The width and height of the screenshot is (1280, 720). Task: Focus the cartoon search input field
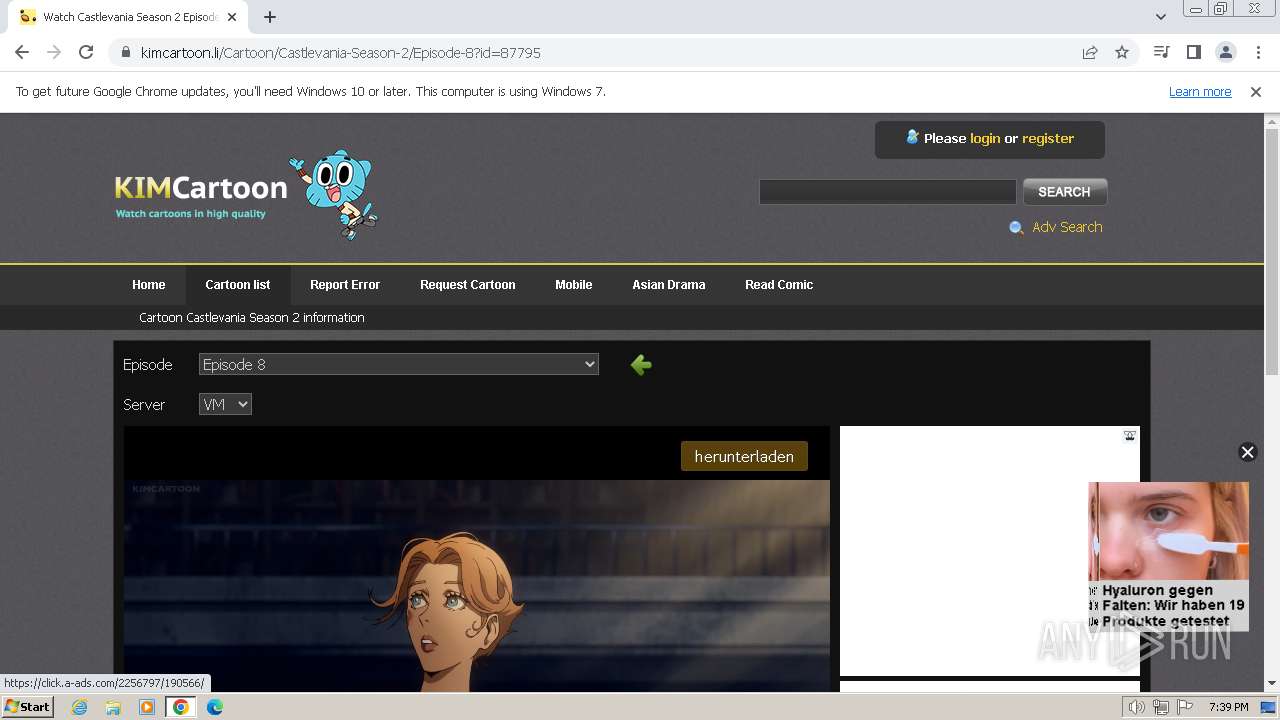pos(887,191)
